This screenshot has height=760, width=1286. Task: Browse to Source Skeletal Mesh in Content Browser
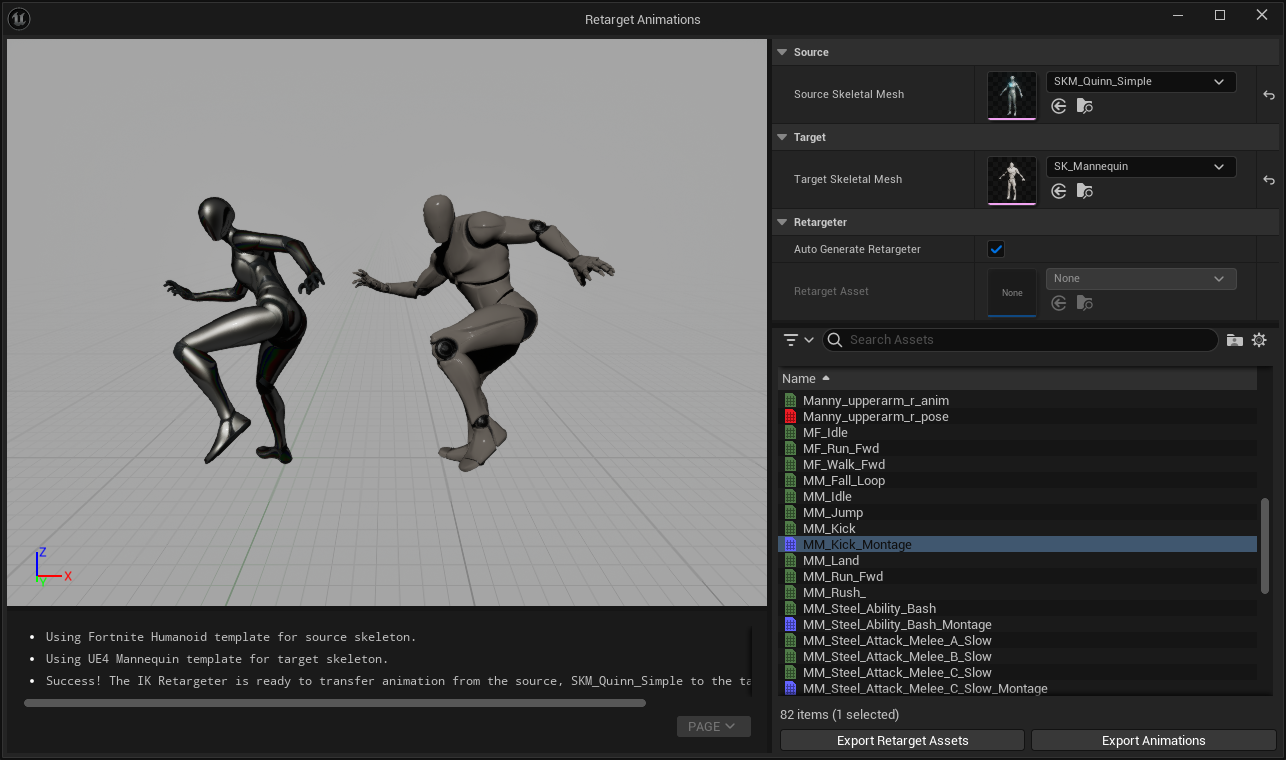click(x=1085, y=106)
